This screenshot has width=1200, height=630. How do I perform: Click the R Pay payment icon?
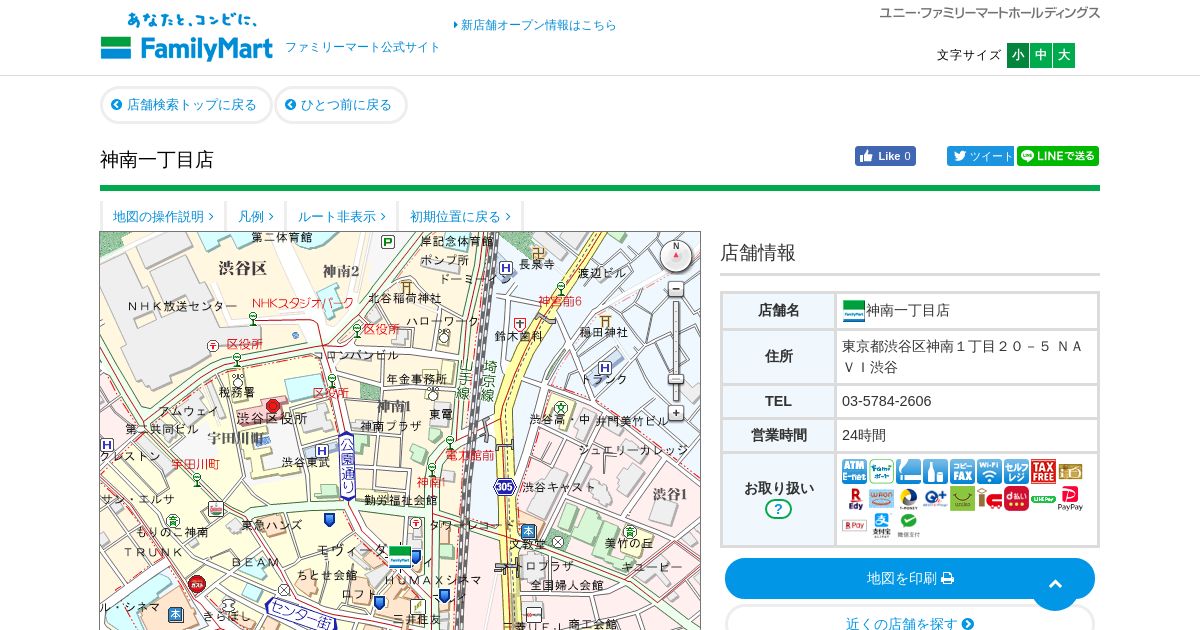tap(854, 525)
